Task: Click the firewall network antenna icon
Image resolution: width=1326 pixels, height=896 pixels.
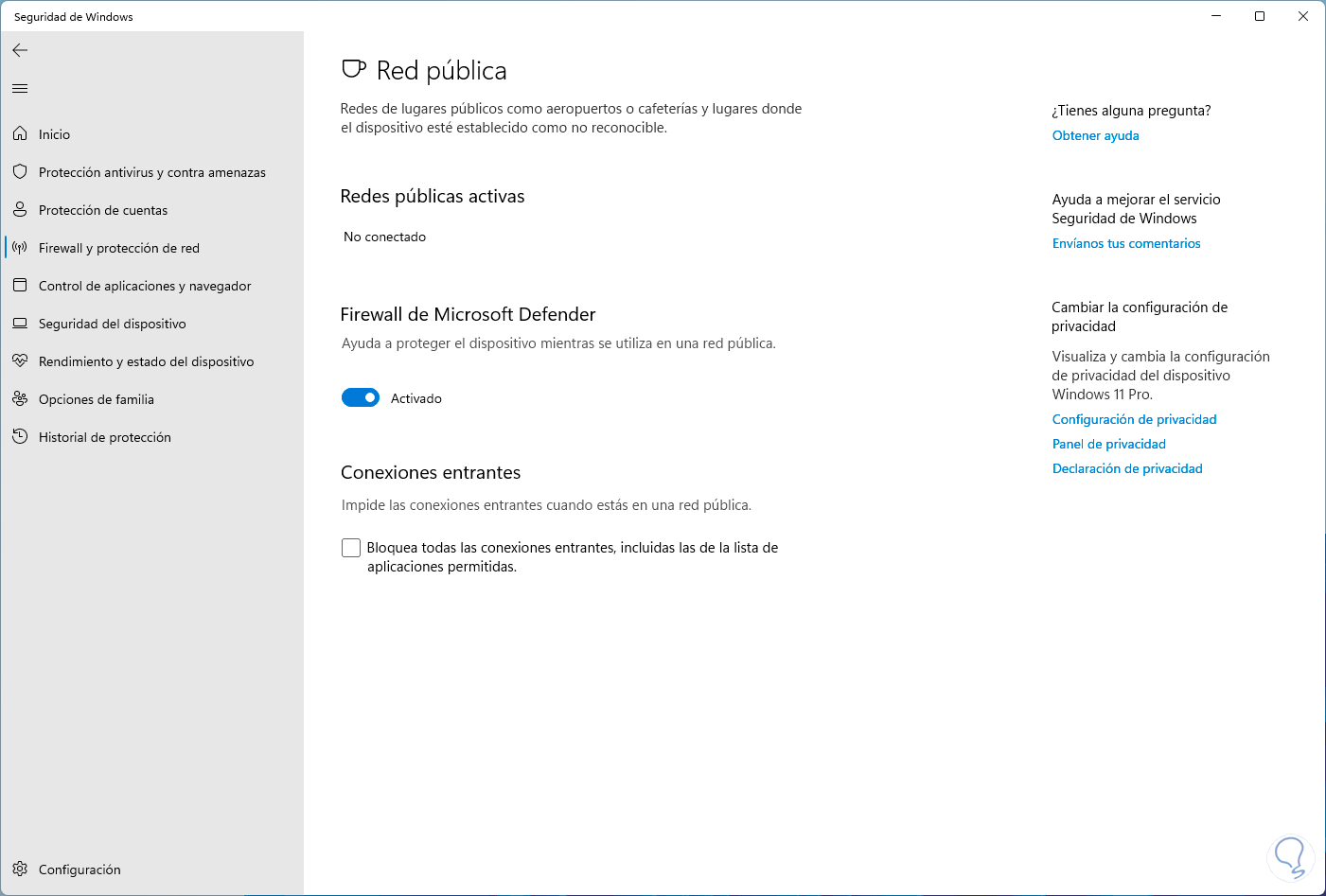Action: pyautogui.click(x=20, y=248)
